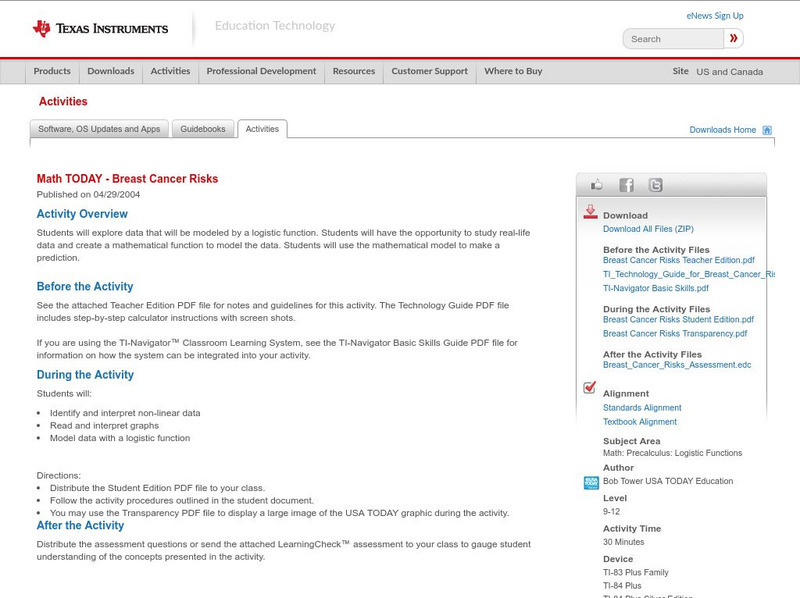This screenshot has height=598, width=800.
Task: Share on the Twitter icon
Action: [654, 185]
